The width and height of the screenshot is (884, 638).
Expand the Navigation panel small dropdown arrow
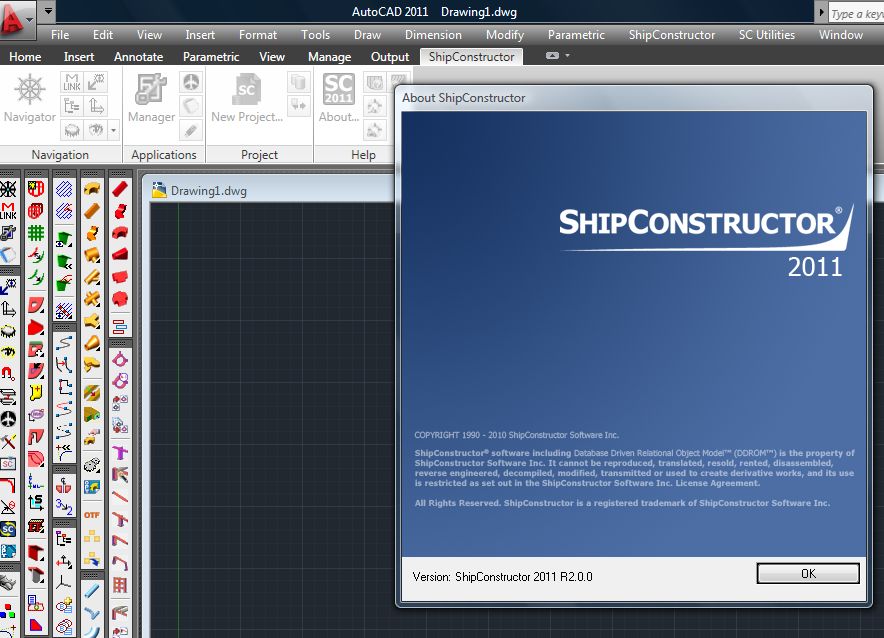pos(113,131)
